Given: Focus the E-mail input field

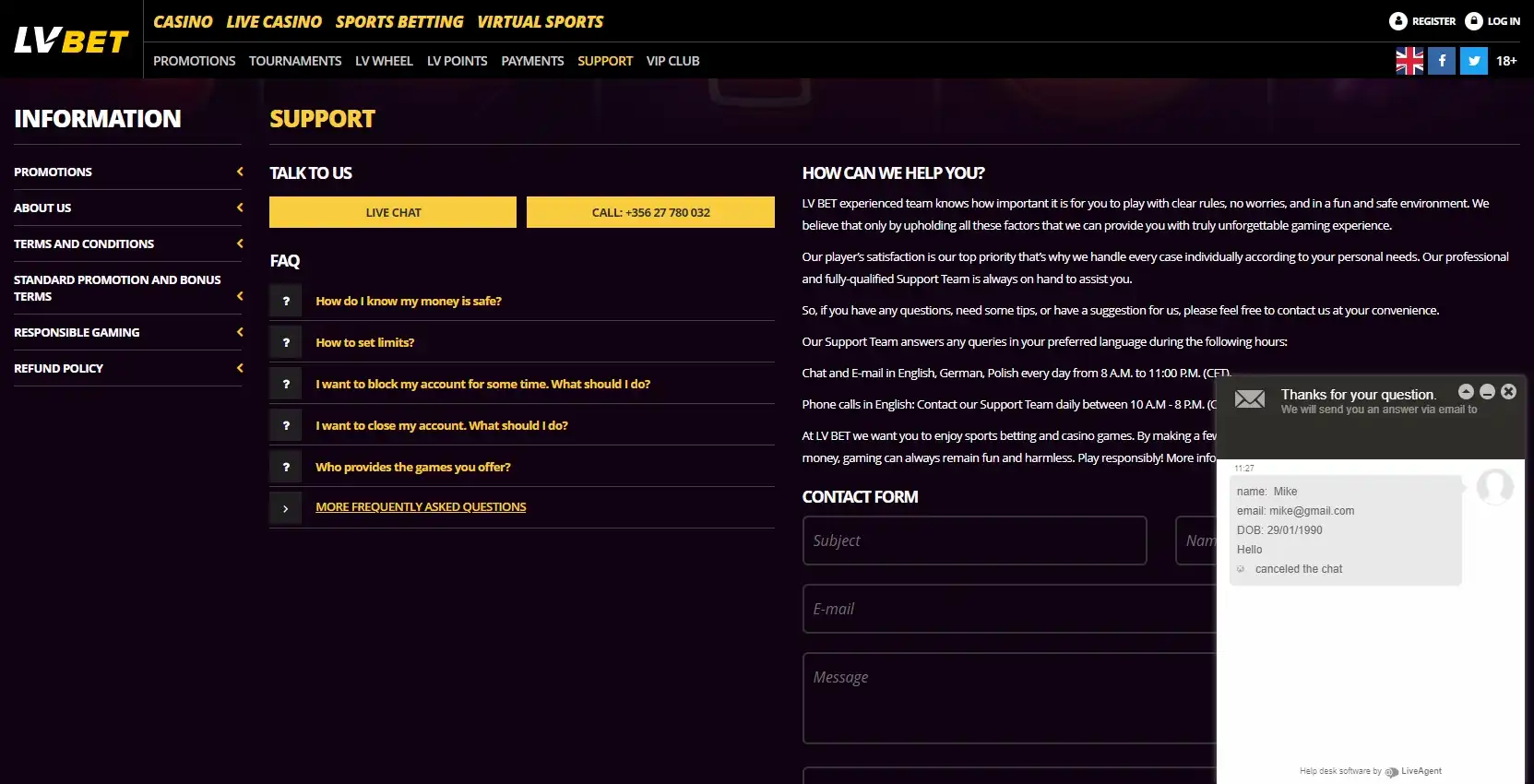Looking at the screenshot, I should (x=1009, y=609).
